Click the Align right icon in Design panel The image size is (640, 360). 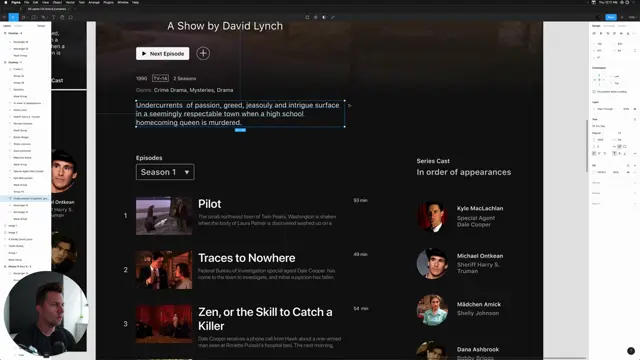[x=608, y=33]
